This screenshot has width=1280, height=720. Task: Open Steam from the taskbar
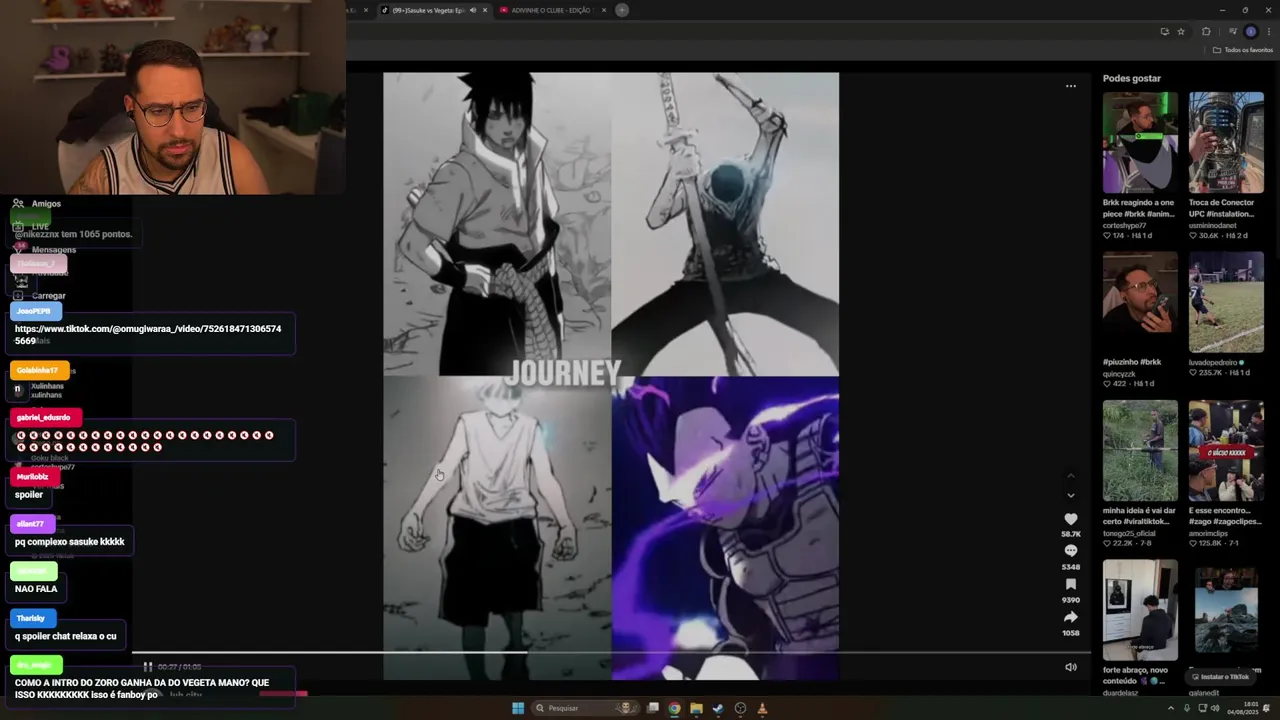718,708
